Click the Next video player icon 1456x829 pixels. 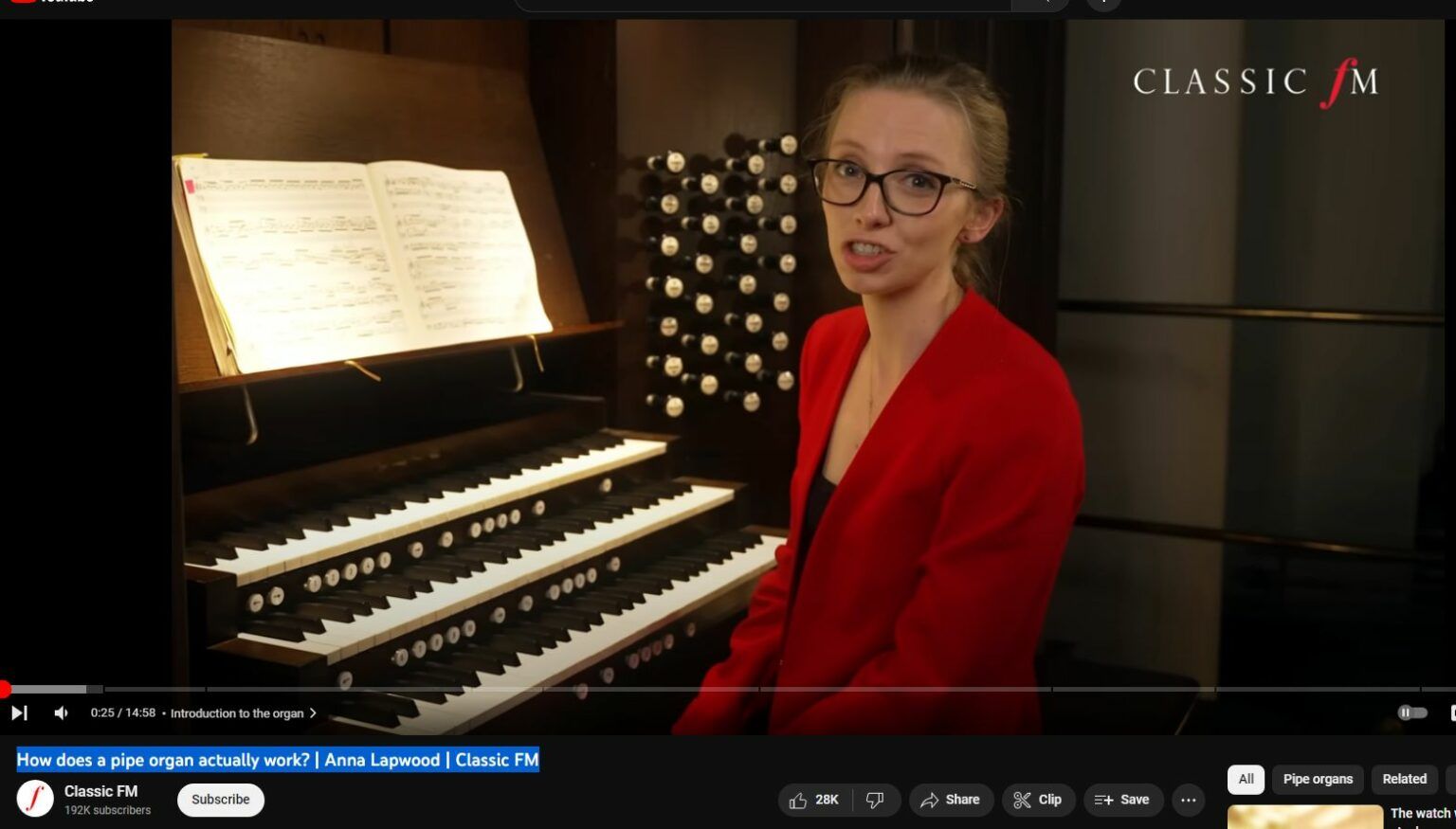(20, 712)
